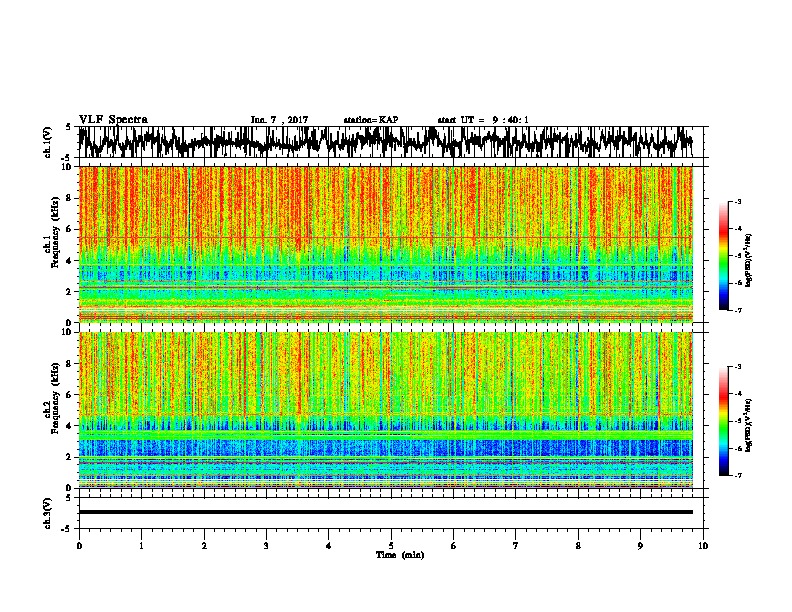Click time axis tick label 3

pyautogui.click(x=266, y=546)
